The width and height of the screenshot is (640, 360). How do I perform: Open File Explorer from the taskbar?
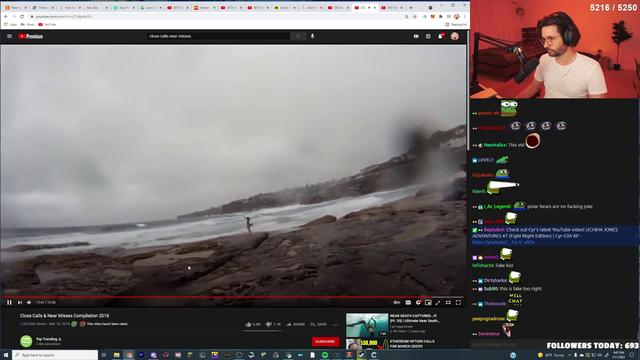pos(116,355)
